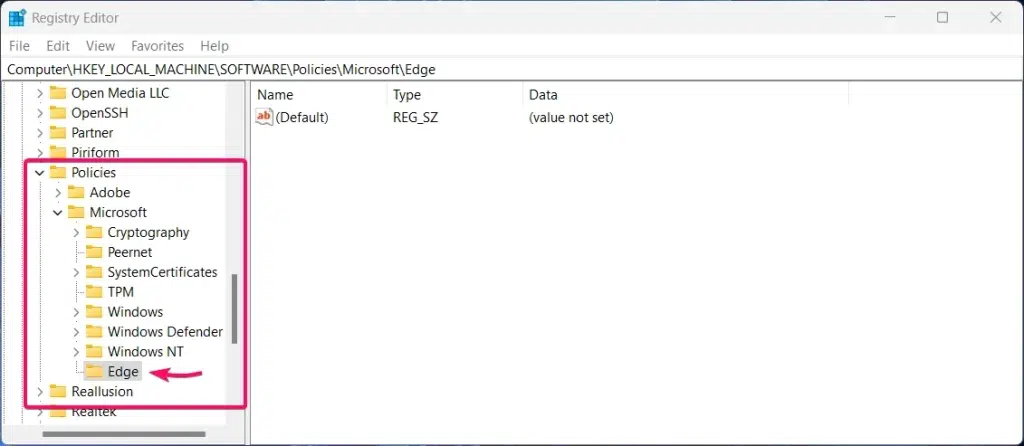
Task: Expand the Piriform key
Action: (x=40, y=153)
